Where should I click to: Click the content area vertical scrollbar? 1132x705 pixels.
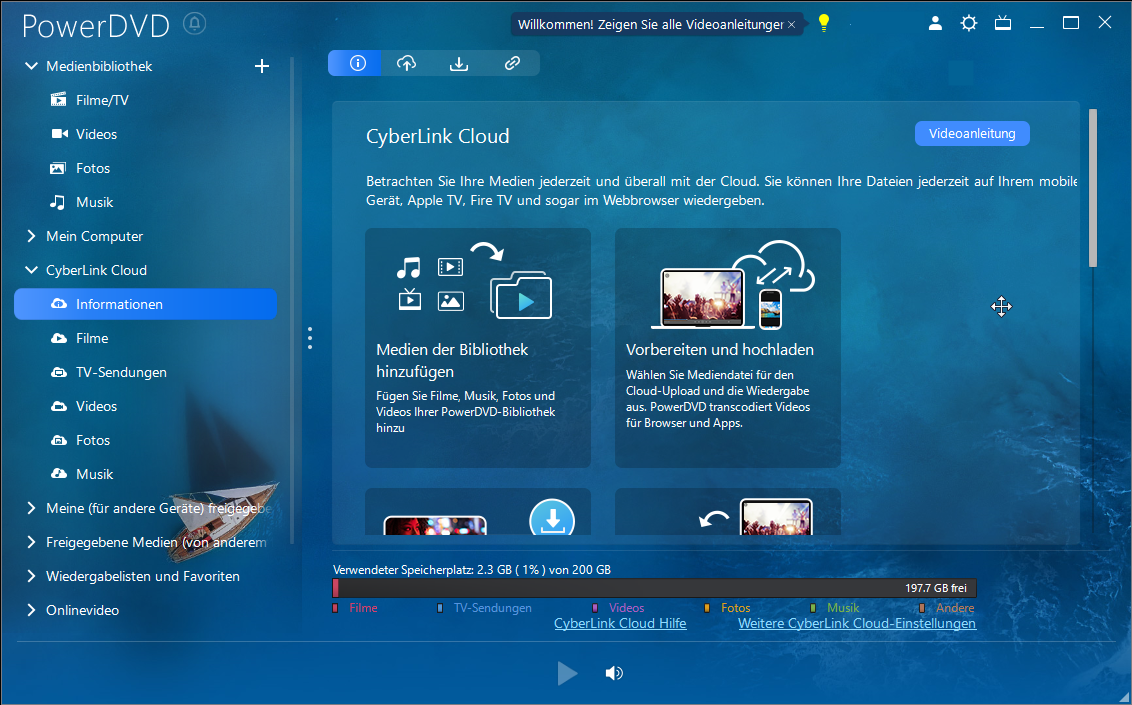click(1093, 188)
